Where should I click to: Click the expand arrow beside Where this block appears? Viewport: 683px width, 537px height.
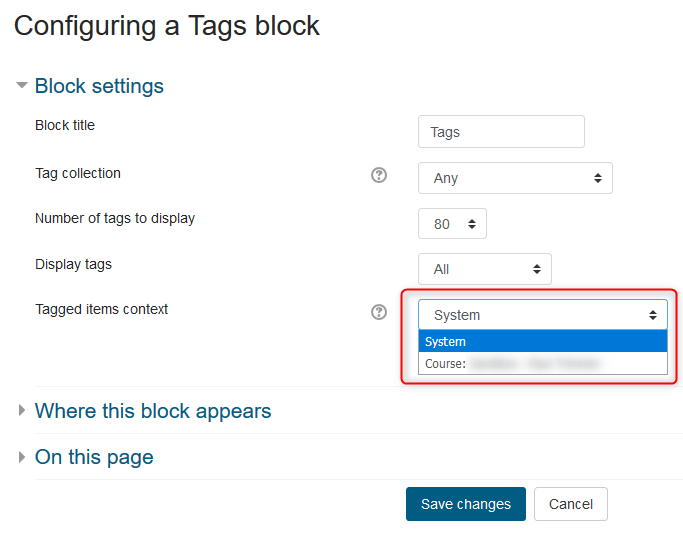[x=22, y=411]
